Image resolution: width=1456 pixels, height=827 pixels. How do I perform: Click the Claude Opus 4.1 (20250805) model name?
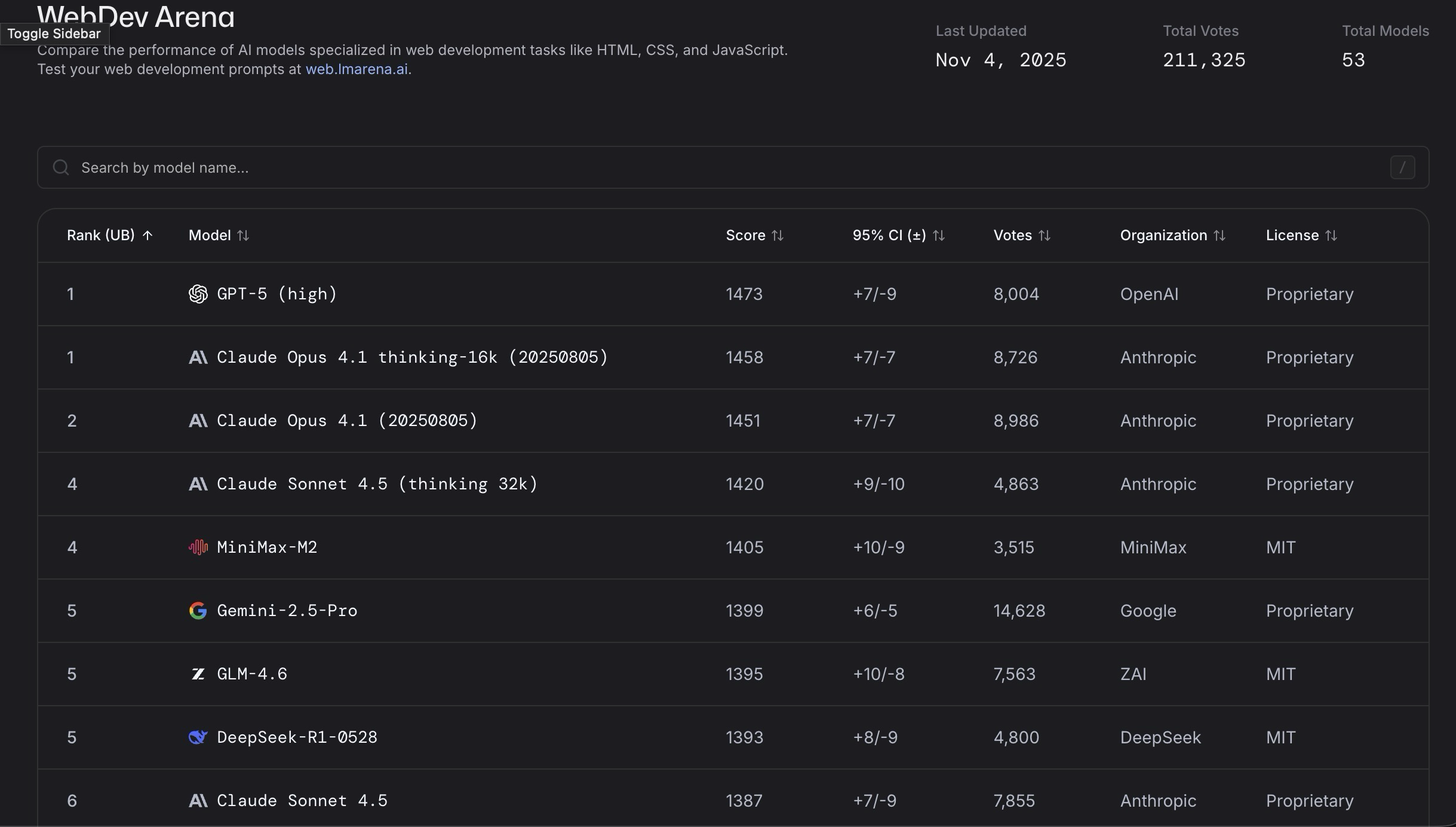tap(347, 421)
